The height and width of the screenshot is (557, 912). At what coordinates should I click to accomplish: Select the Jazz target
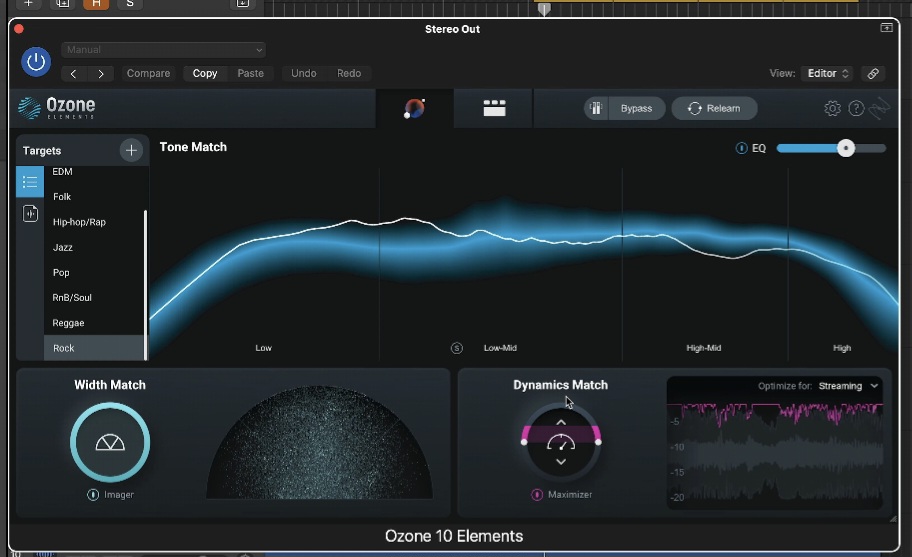[x=94, y=247]
